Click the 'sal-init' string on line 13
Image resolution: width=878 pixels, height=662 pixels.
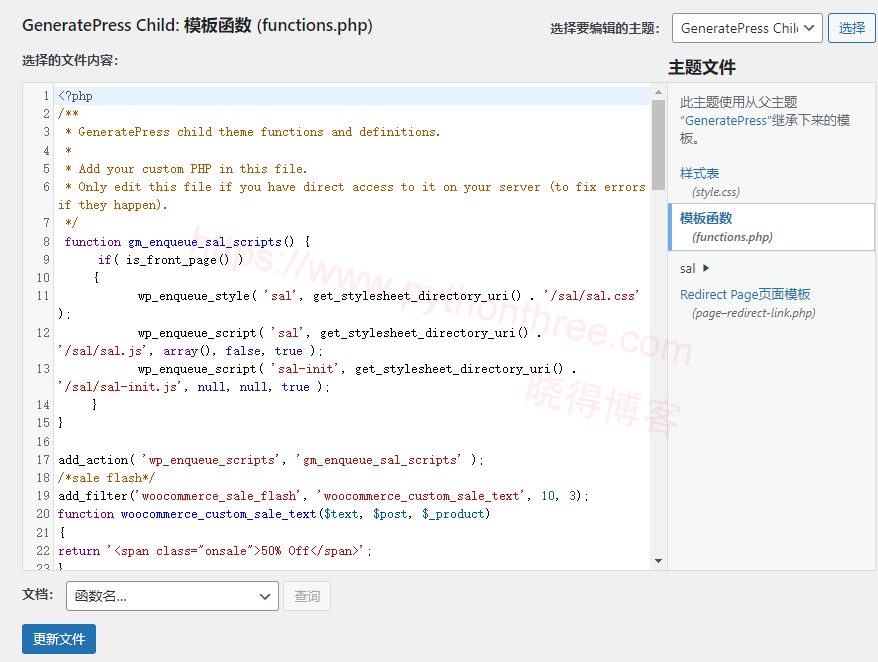305,369
